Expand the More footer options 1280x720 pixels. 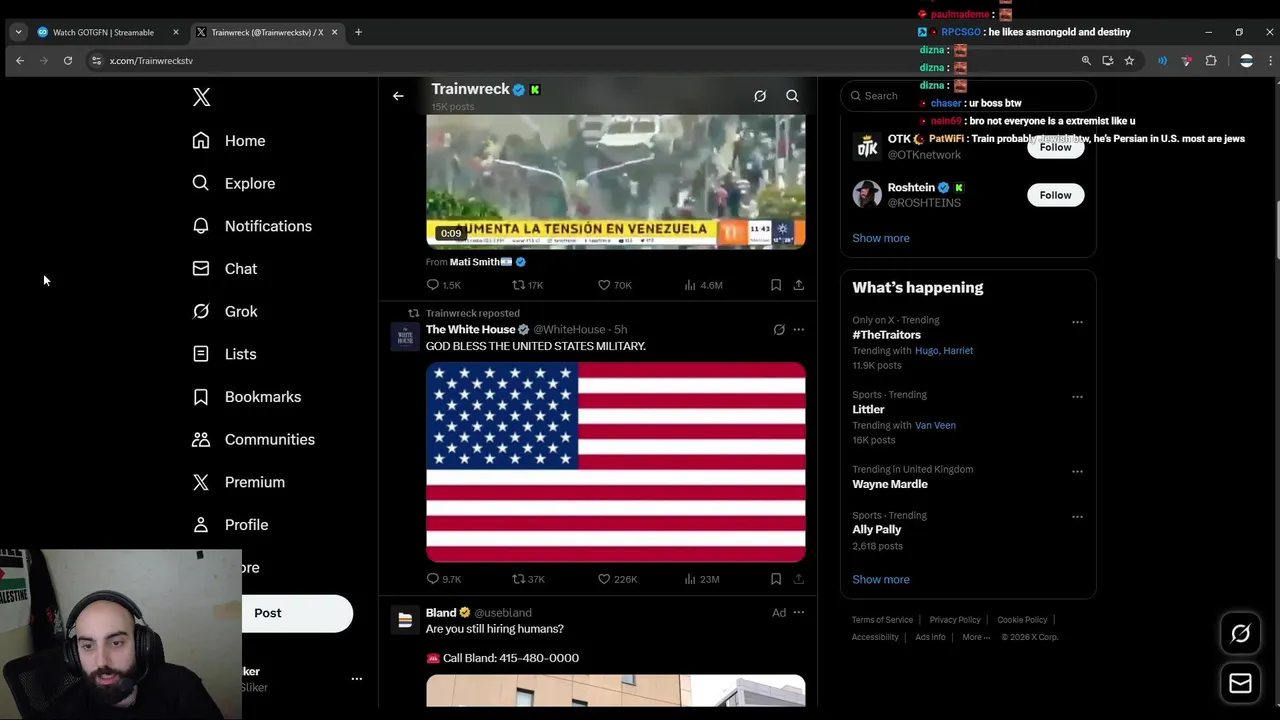click(x=976, y=637)
